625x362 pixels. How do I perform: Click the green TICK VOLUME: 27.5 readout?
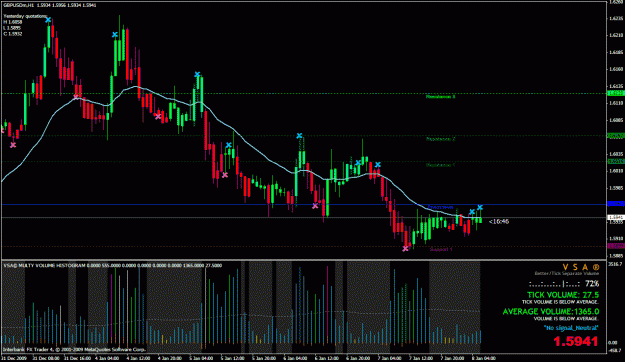563,295
